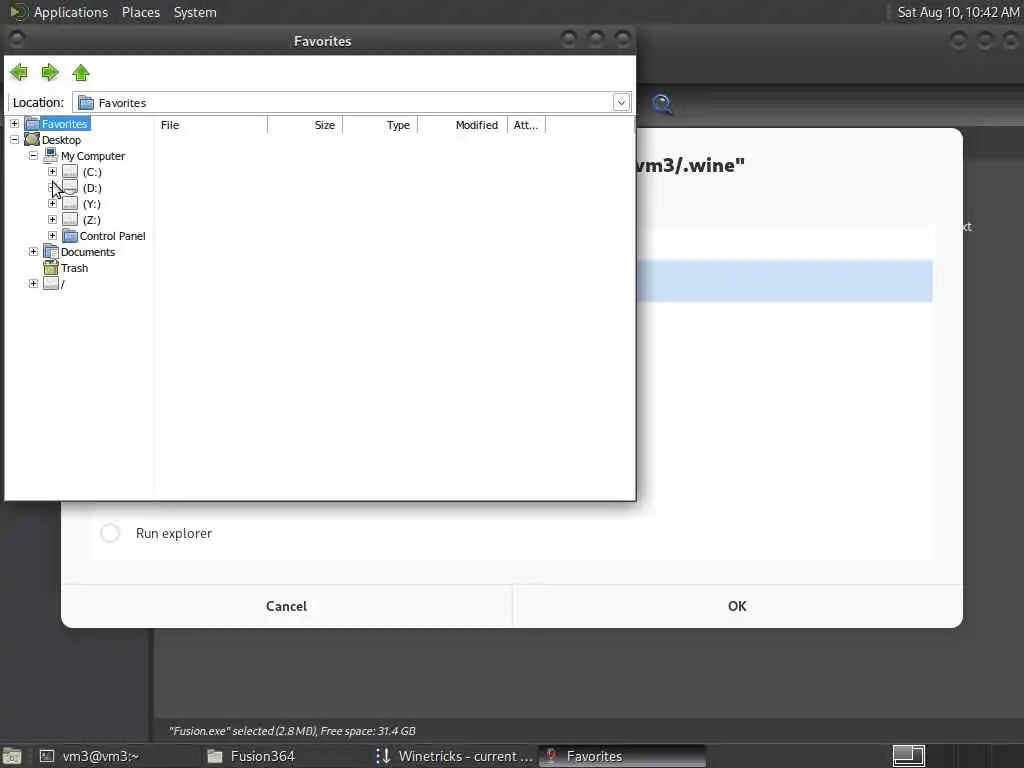Screen dimensions: 1024x768
Task: Collapse the Desktop tree node
Action: pos(14,140)
